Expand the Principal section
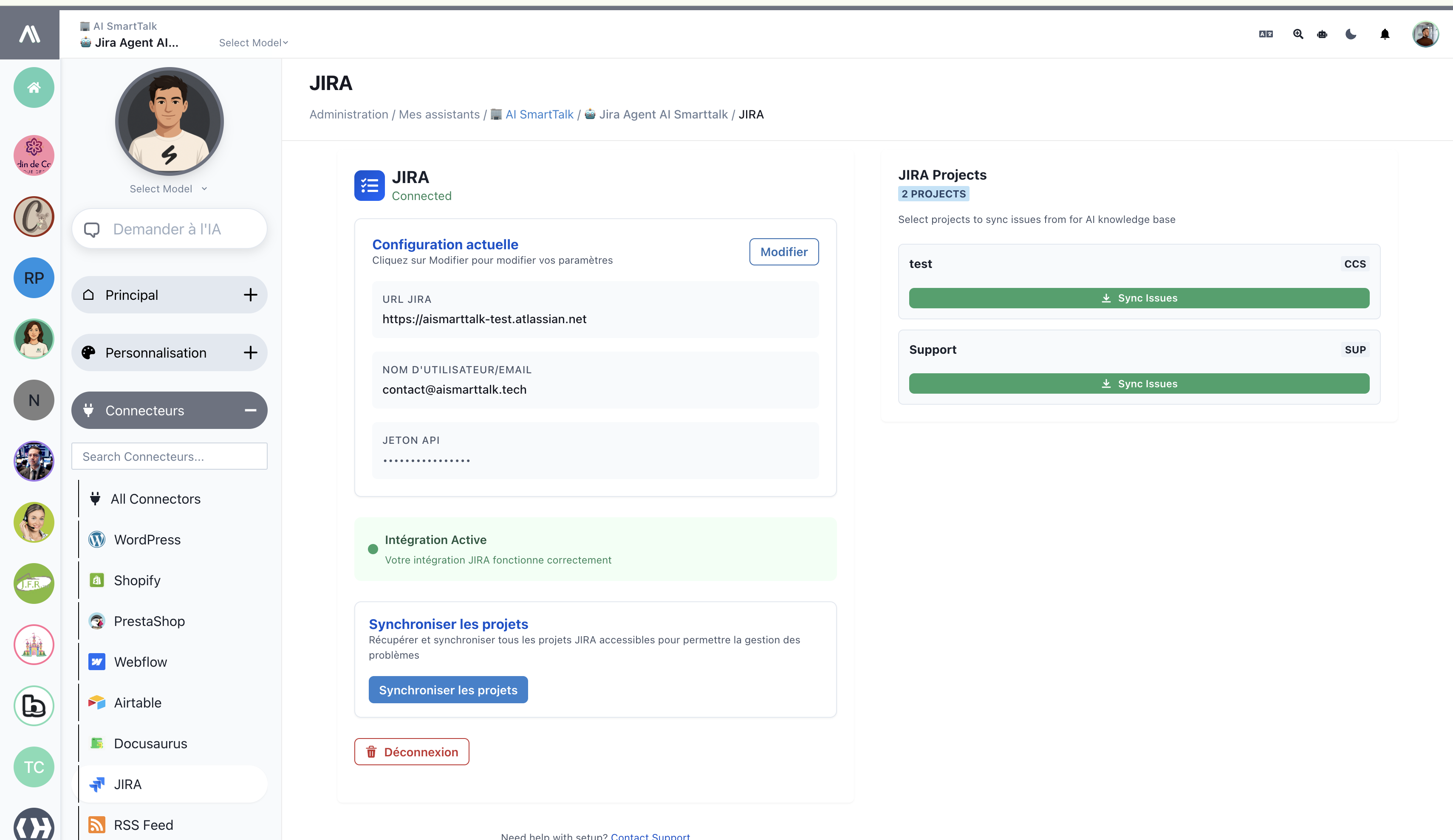This screenshot has height=840, width=1453. 251,295
